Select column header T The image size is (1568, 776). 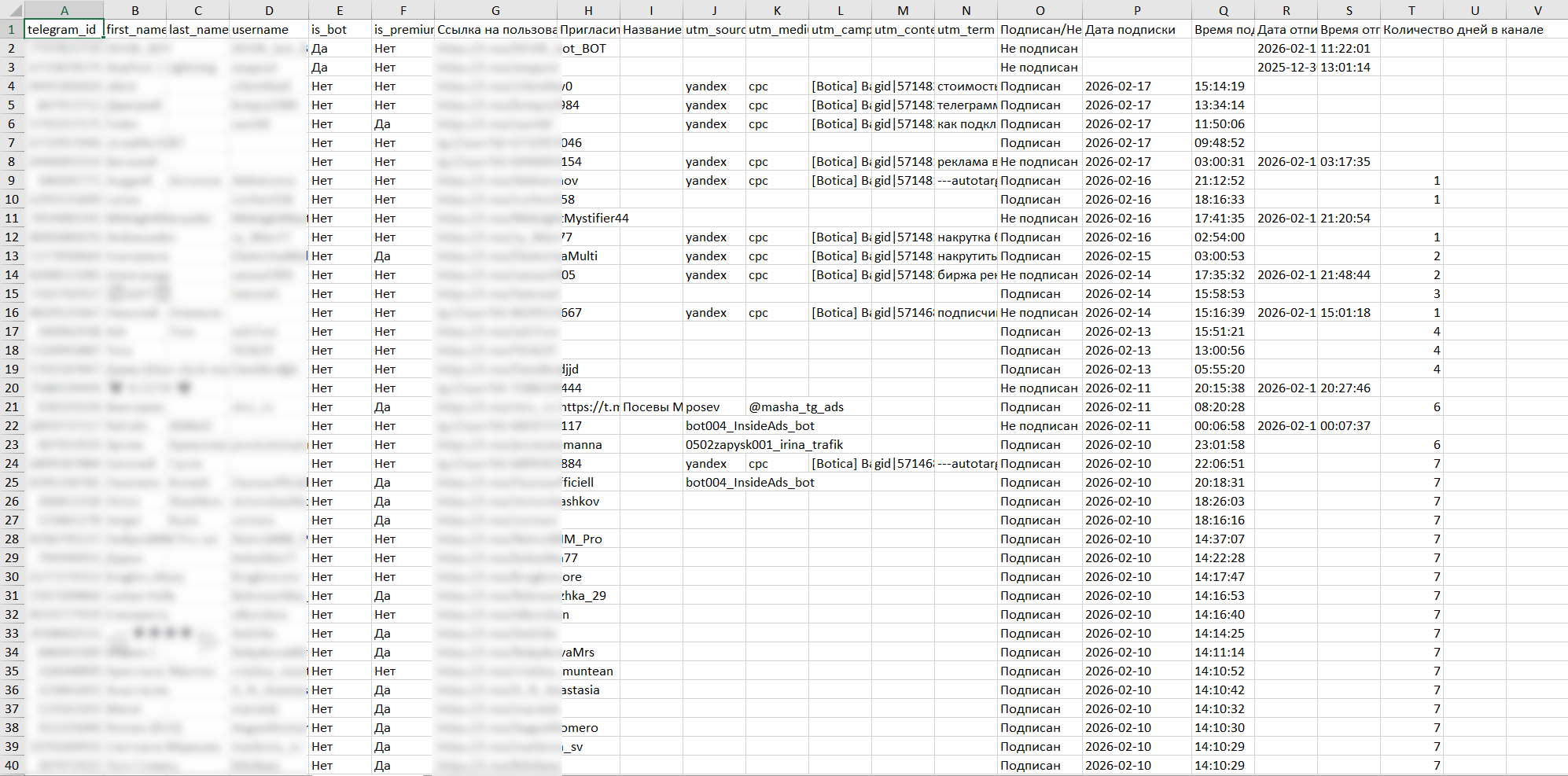click(x=1412, y=10)
